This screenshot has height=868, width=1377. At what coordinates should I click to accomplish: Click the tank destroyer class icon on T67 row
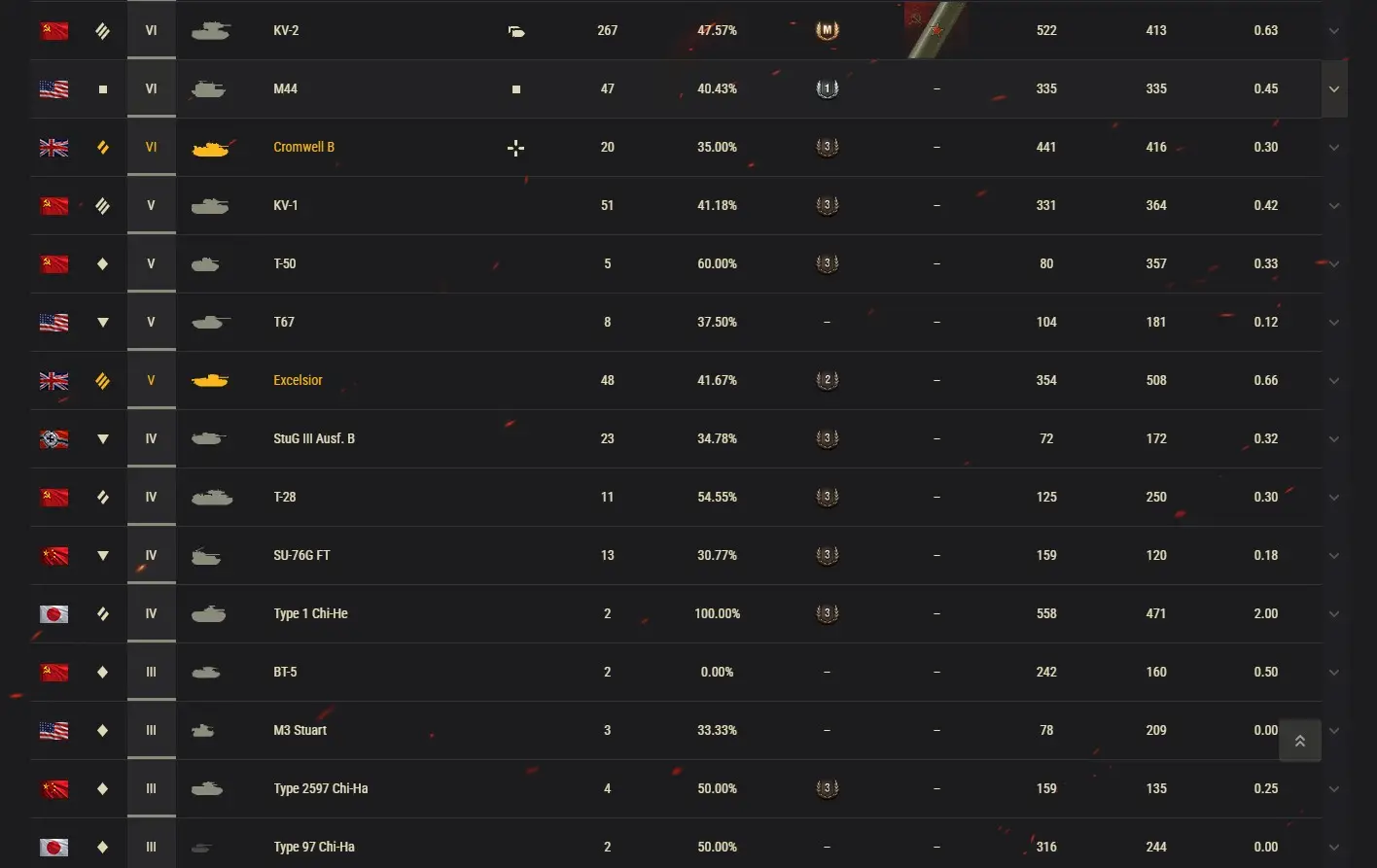pyautogui.click(x=103, y=323)
